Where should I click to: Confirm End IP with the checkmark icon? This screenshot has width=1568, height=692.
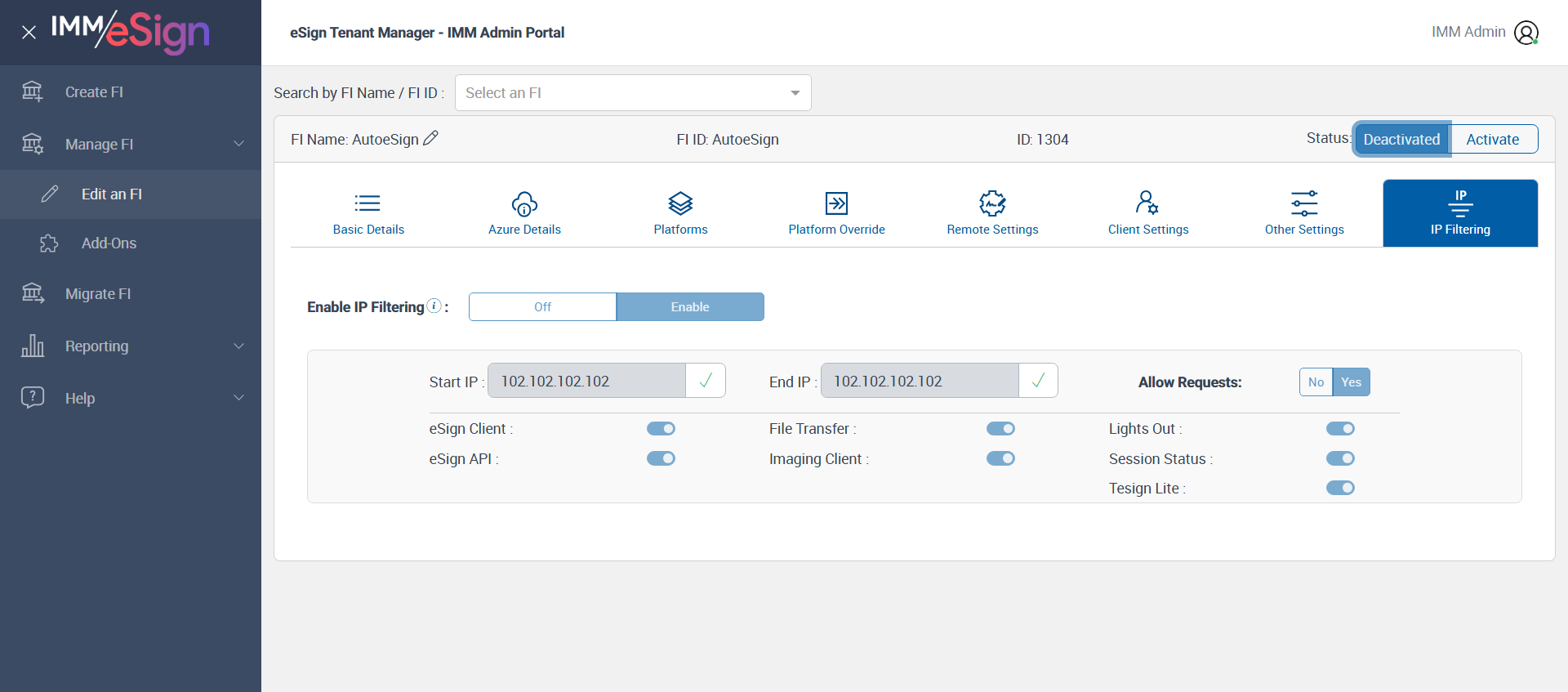[x=1038, y=381]
